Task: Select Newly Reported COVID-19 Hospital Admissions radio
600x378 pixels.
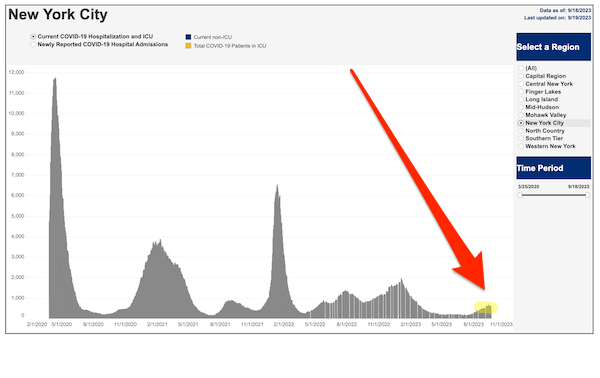Action: [33, 45]
